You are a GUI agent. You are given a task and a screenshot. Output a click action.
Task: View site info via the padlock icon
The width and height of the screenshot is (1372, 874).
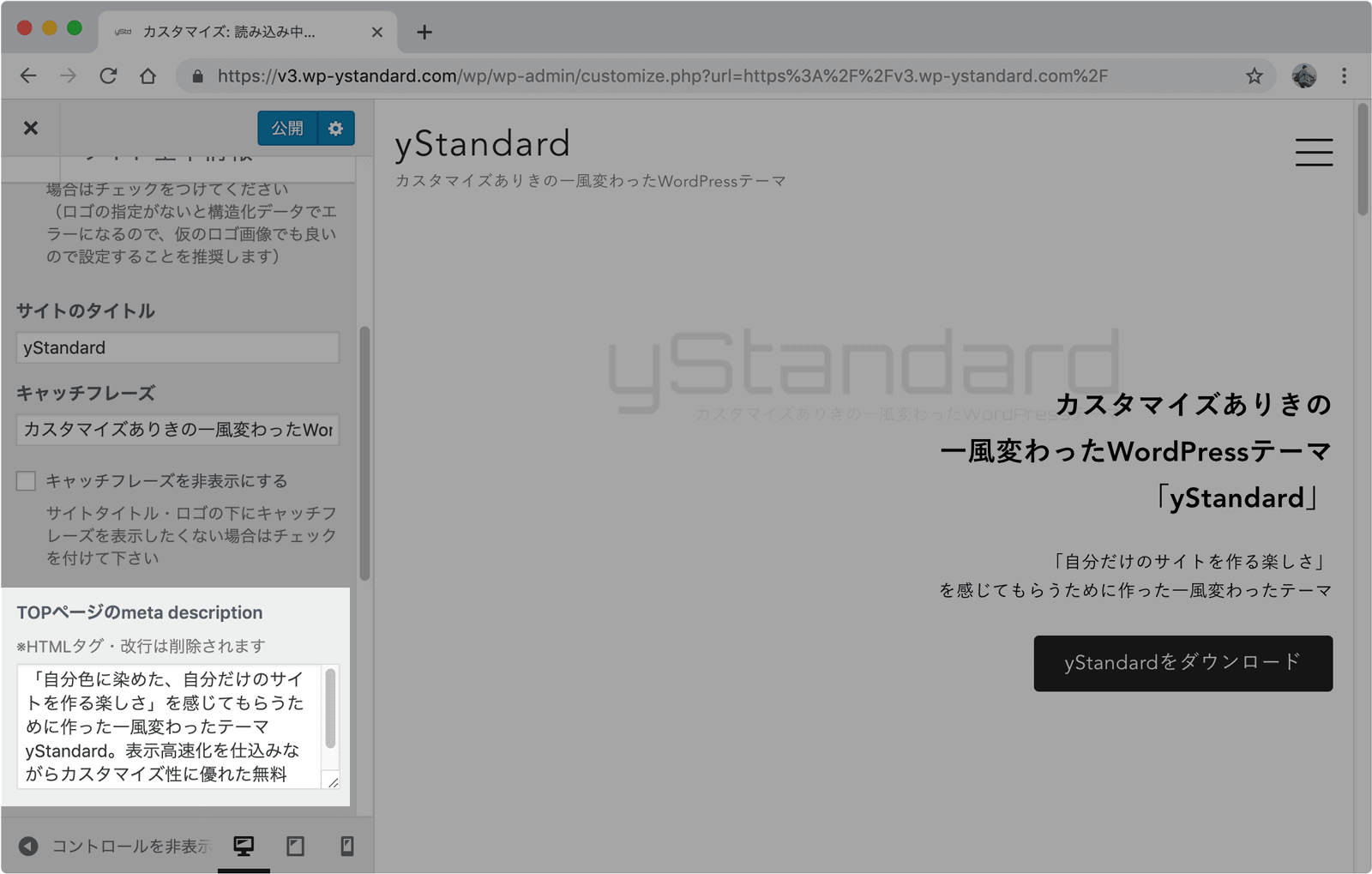tap(197, 76)
